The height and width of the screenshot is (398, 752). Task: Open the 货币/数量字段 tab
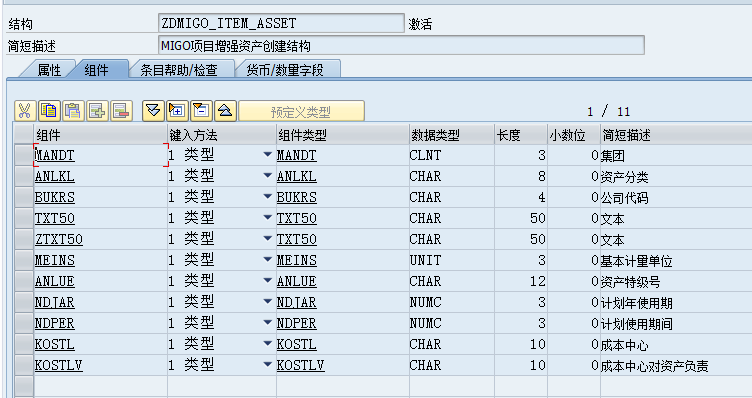[x=285, y=70]
